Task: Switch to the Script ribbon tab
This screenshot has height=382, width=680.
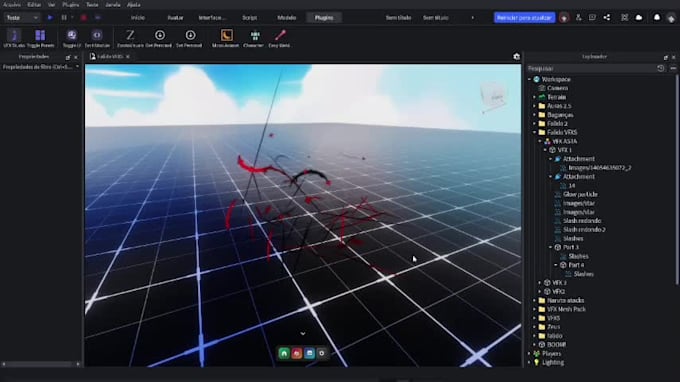Action: [x=249, y=18]
